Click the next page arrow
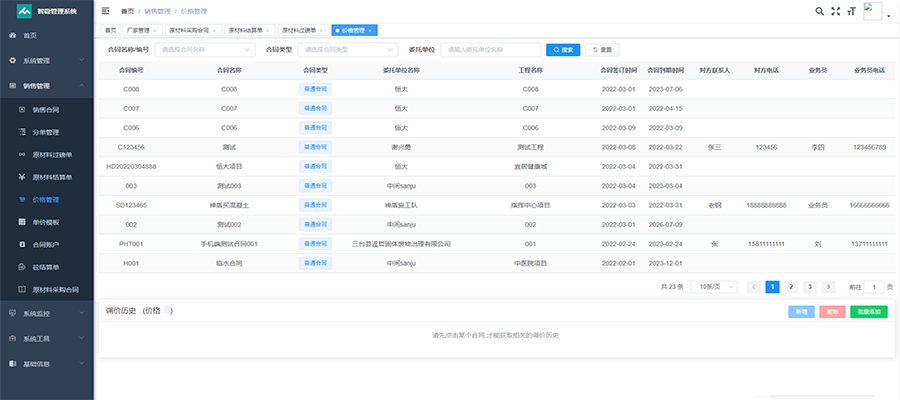 [828, 287]
